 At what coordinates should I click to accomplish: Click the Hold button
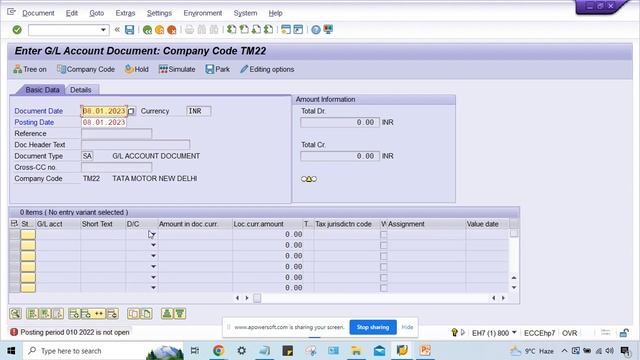[137, 69]
